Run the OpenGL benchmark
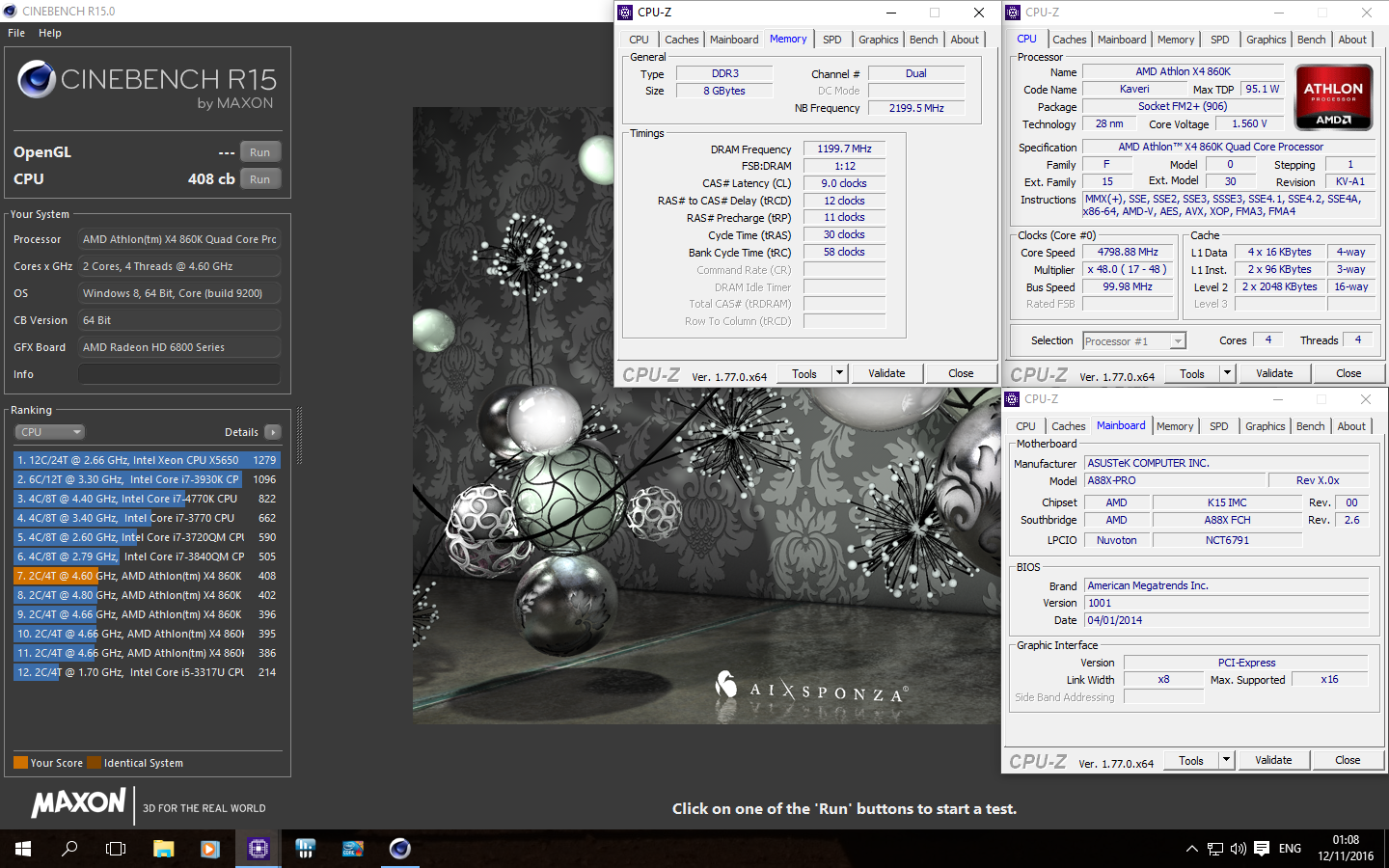The image size is (1389, 868). (x=260, y=152)
